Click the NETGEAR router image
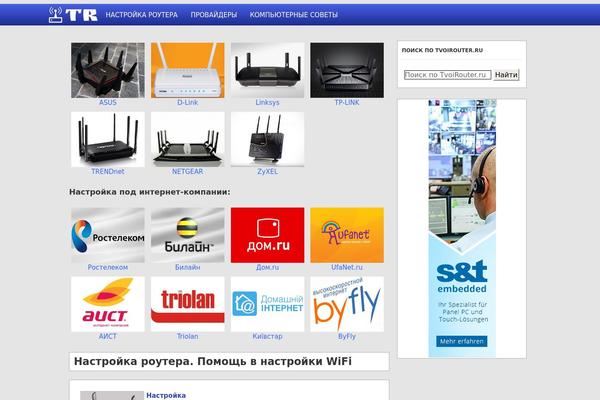The width and height of the screenshot is (600, 400). click(188, 139)
